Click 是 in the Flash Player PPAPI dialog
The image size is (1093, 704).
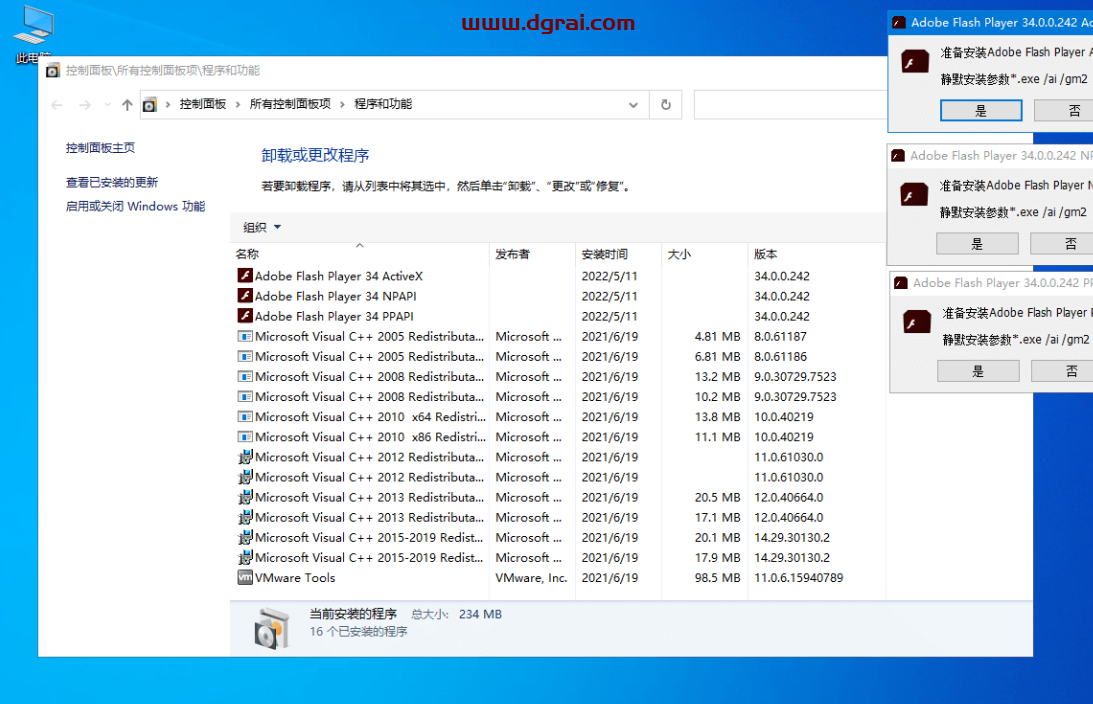[x=978, y=372]
